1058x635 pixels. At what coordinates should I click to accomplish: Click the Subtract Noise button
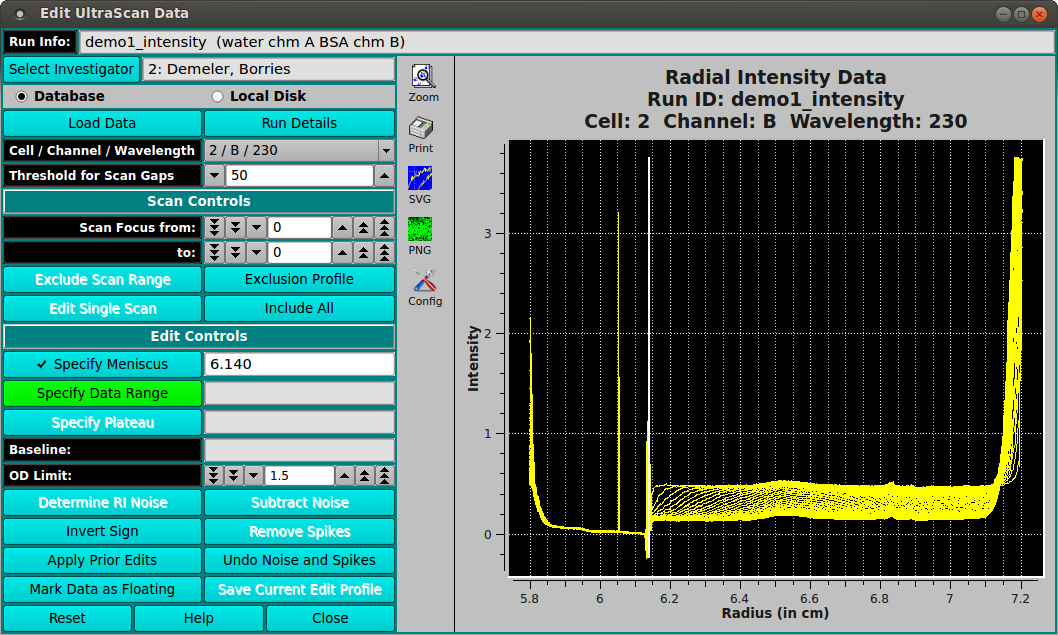pyautogui.click(x=299, y=503)
